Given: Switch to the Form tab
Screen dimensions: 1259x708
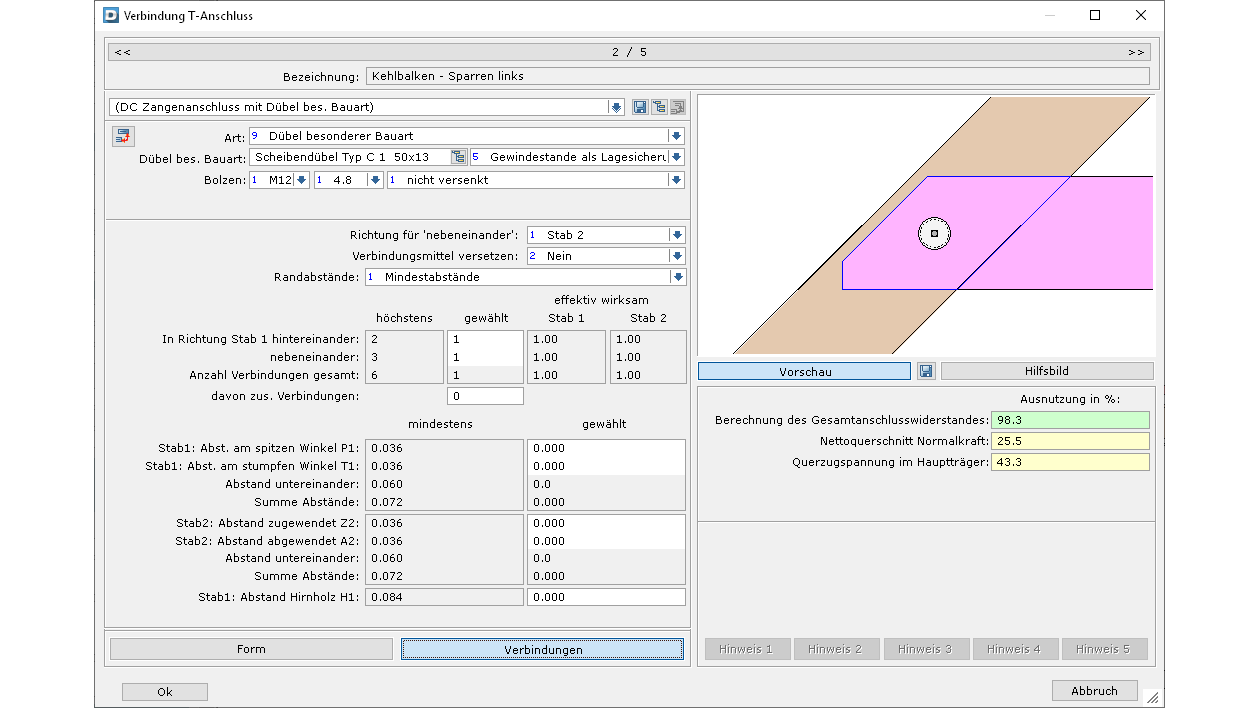Looking at the screenshot, I should coord(251,649).
